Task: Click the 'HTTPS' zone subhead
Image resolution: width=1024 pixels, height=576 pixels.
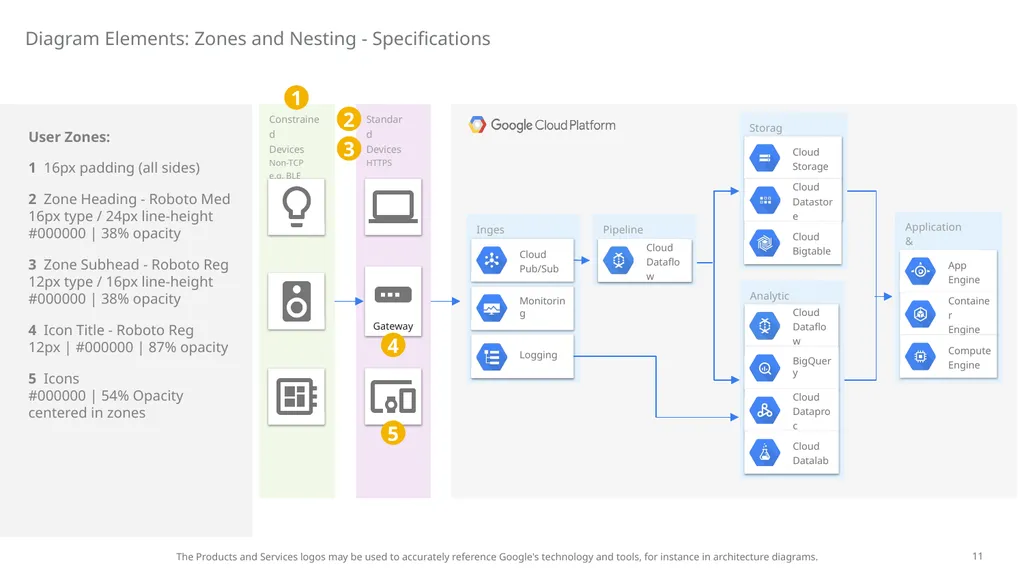Action: 379,163
